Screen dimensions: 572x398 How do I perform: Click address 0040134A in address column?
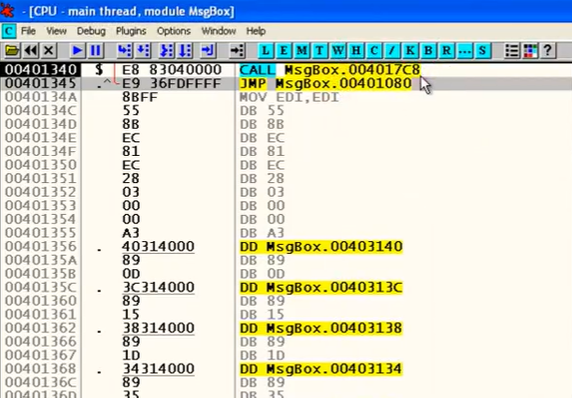40,97
